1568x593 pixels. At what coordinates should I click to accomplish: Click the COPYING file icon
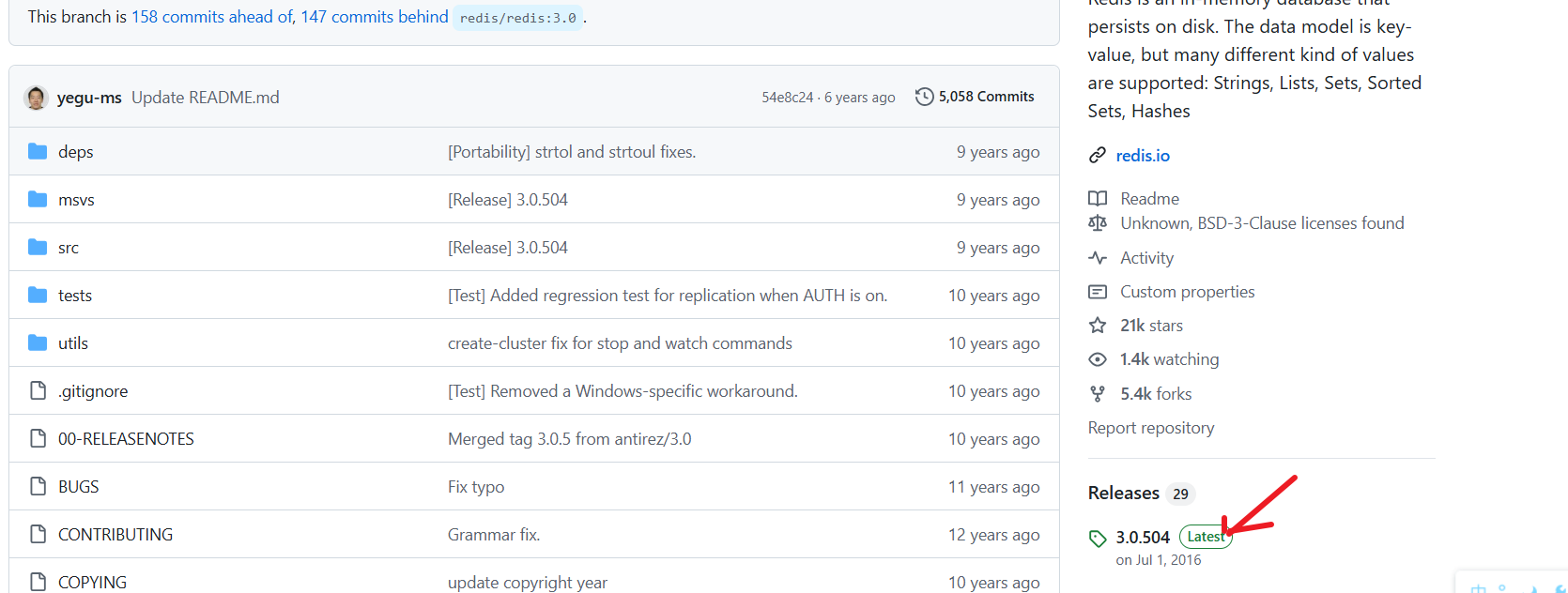click(38, 582)
